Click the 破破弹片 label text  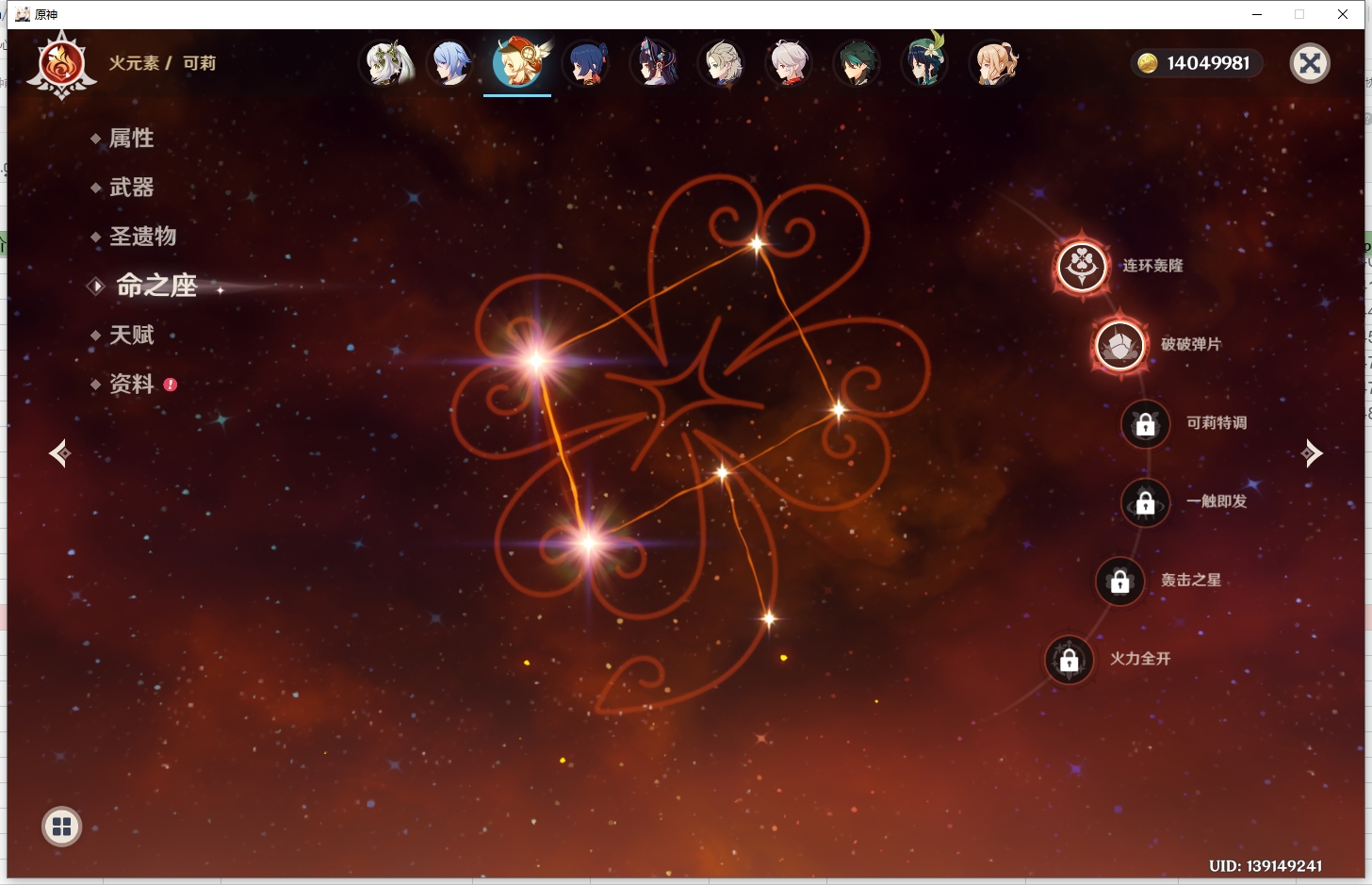1191,345
